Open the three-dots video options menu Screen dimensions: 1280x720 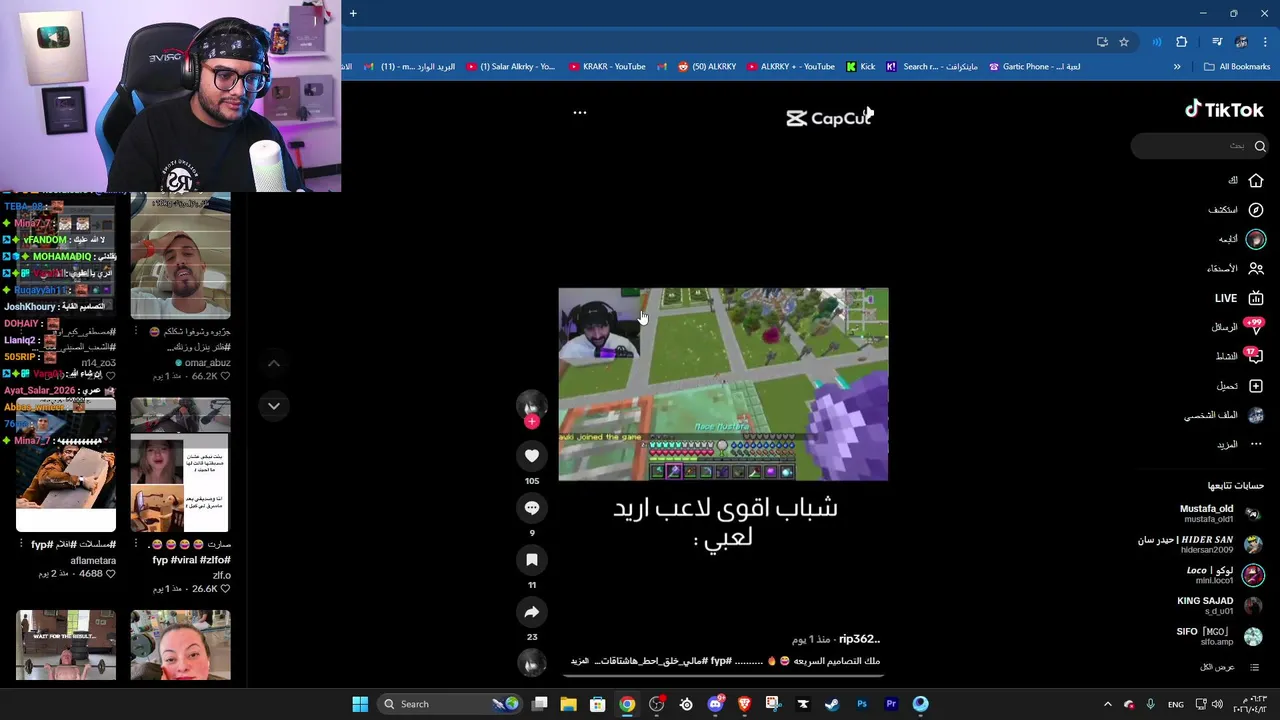click(x=579, y=113)
